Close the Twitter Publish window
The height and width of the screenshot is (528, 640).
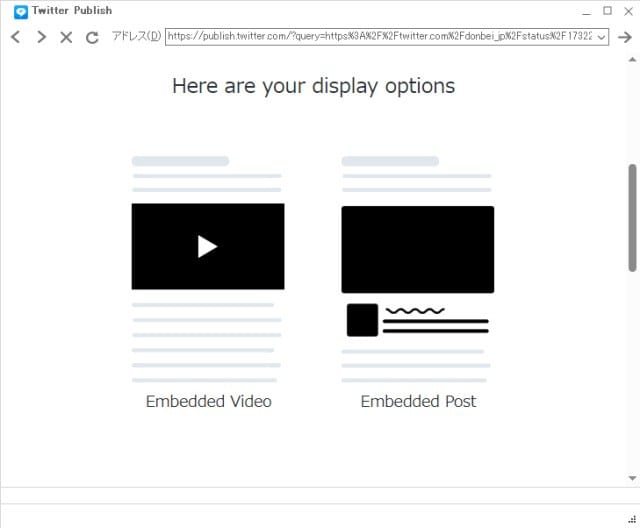pyautogui.click(x=629, y=11)
